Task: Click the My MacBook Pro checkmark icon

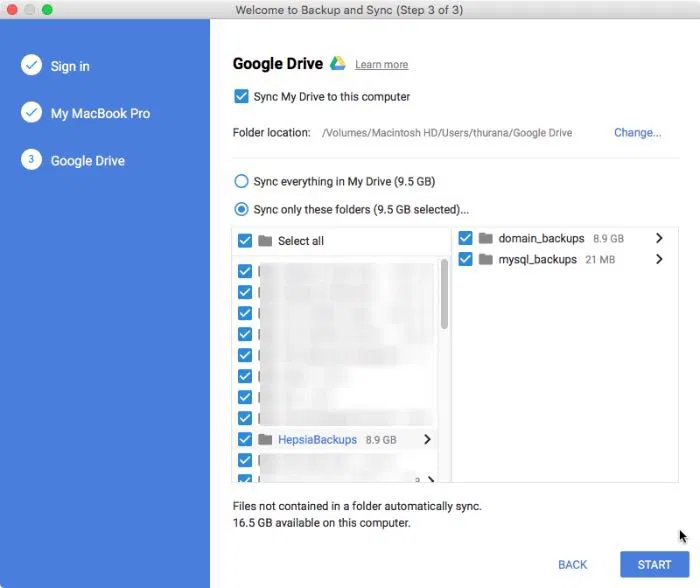Action: pyautogui.click(x=31, y=113)
